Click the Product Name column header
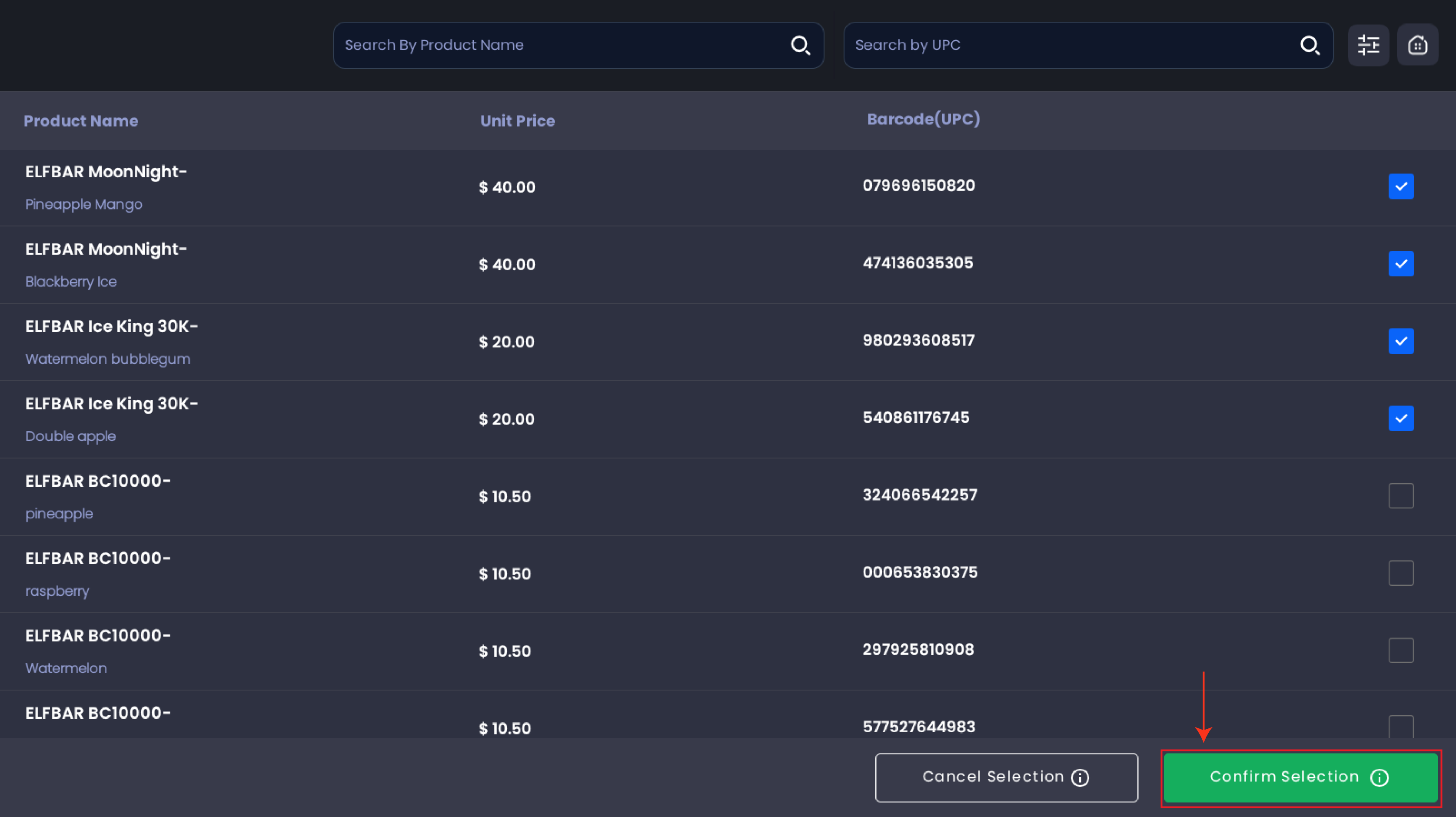1456x817 pixels. pyautogui.click(x=81, y=121)
